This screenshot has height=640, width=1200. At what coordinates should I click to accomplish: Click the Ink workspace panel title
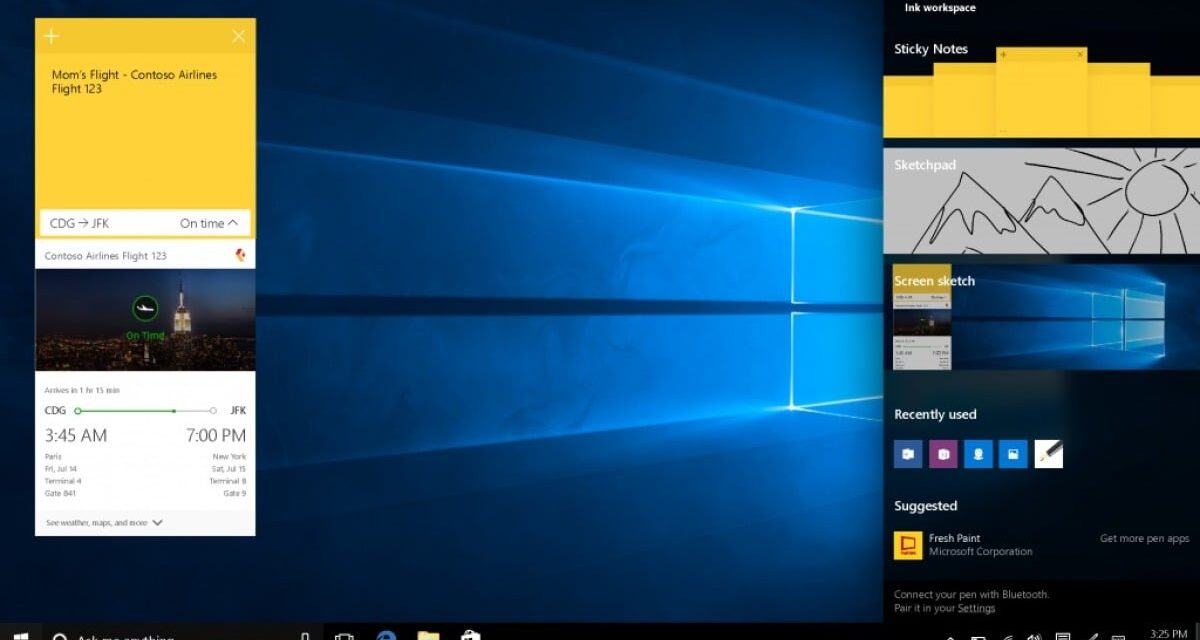pos(940,8)
